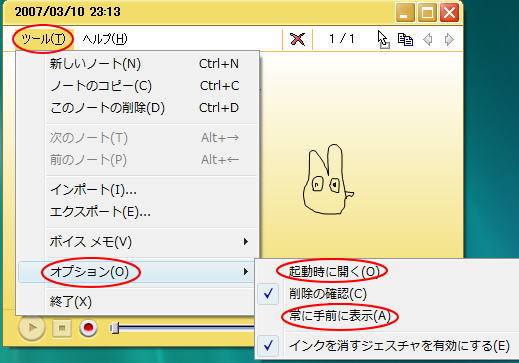Toggle インクを消すジェスチャを有効にする(E) option
Viewport: 519px width, 363px height.
(387, 346)
